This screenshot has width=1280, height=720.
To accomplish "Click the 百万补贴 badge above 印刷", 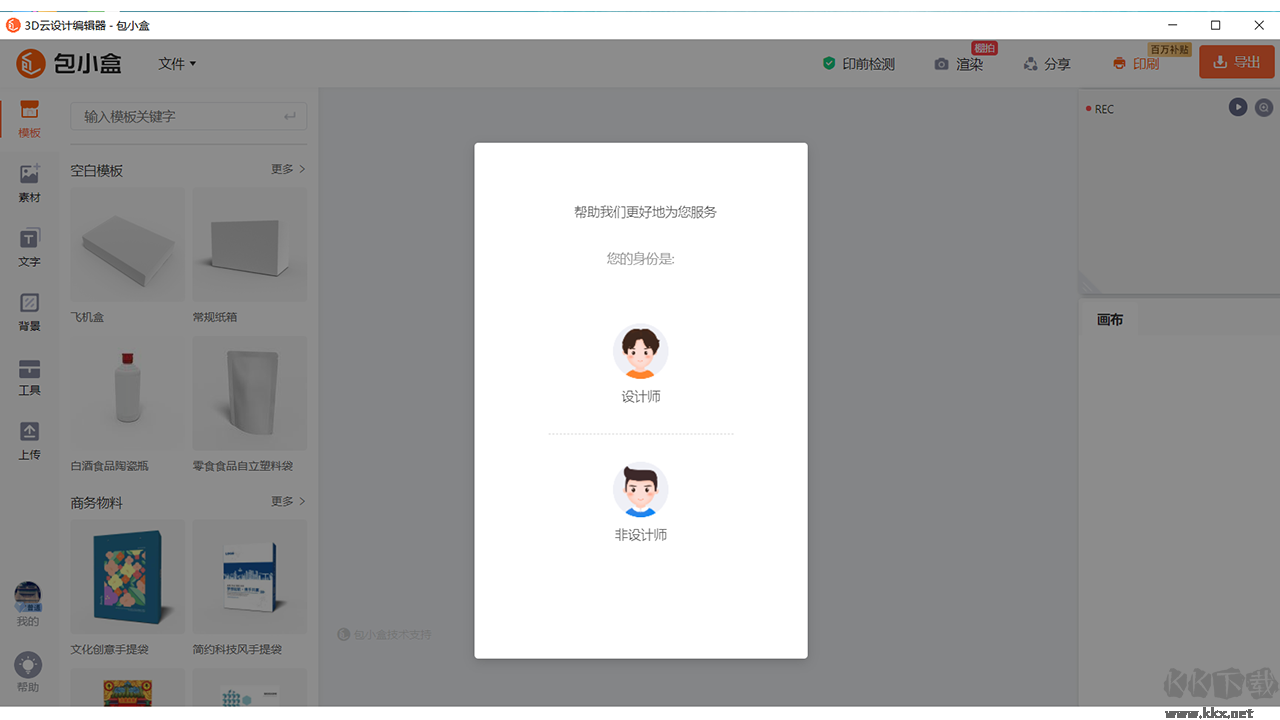I will pyautogui.click(x=1169, y=49).
